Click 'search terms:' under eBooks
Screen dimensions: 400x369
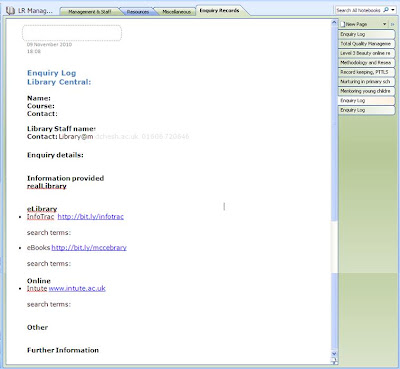pyautogui.click(x=49, y=264)
